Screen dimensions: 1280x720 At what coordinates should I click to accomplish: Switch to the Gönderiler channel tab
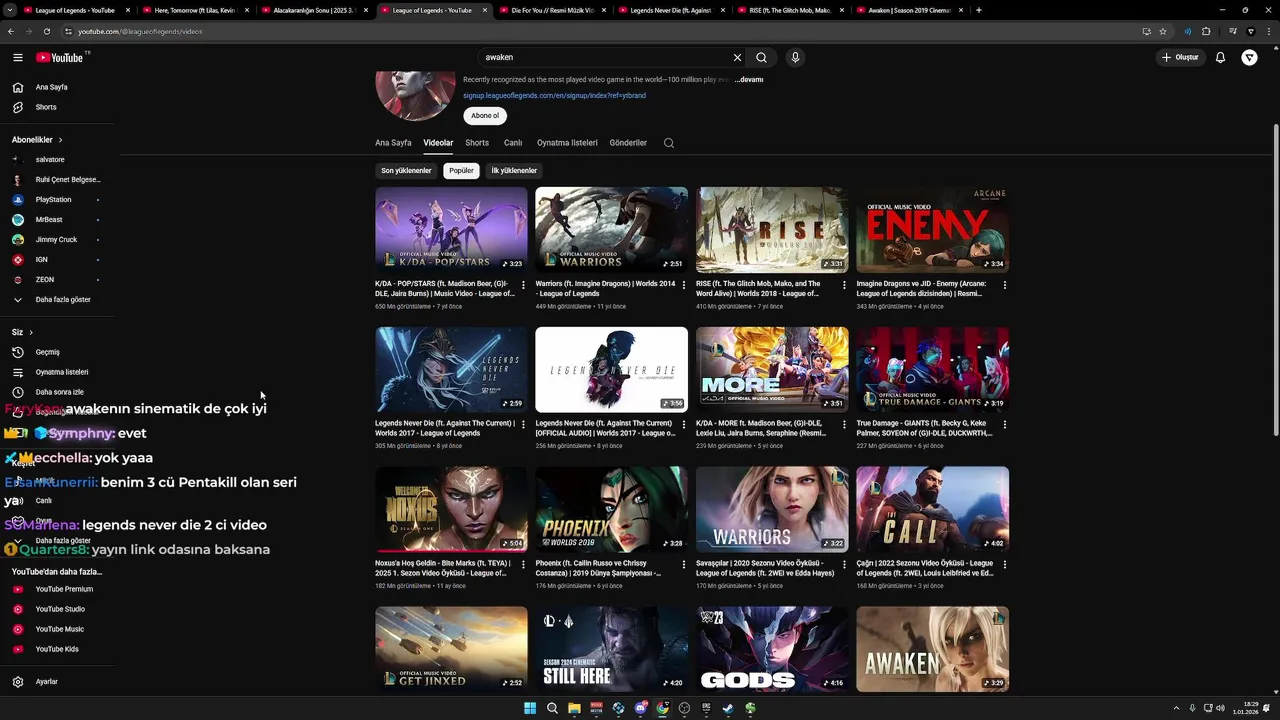628,143
